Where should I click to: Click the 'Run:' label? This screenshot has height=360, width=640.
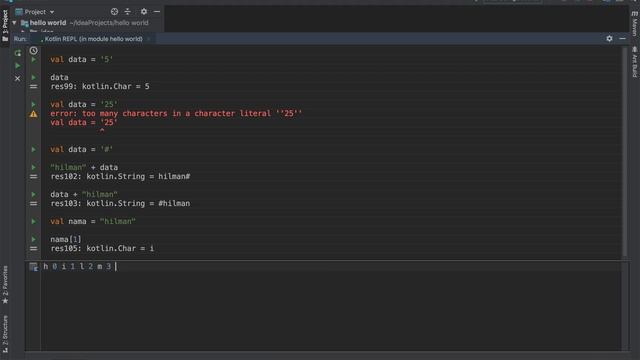click(20, 39)
